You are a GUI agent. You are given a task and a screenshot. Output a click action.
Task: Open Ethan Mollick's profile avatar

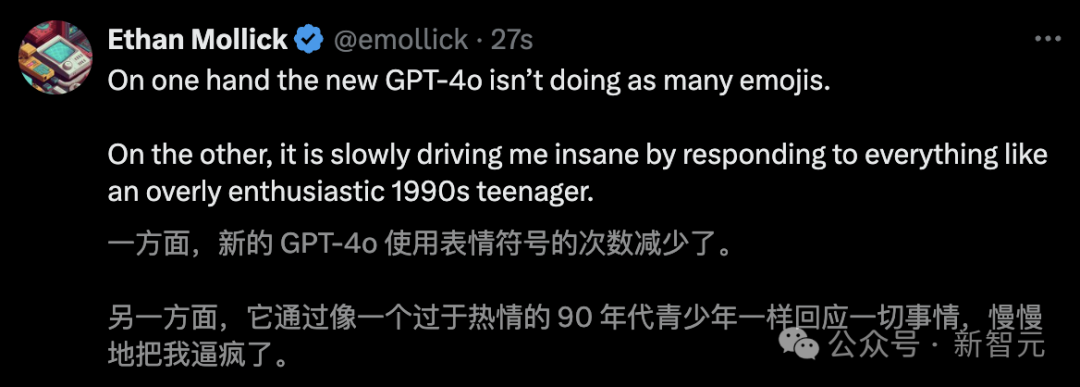click(x=55, y=57)
